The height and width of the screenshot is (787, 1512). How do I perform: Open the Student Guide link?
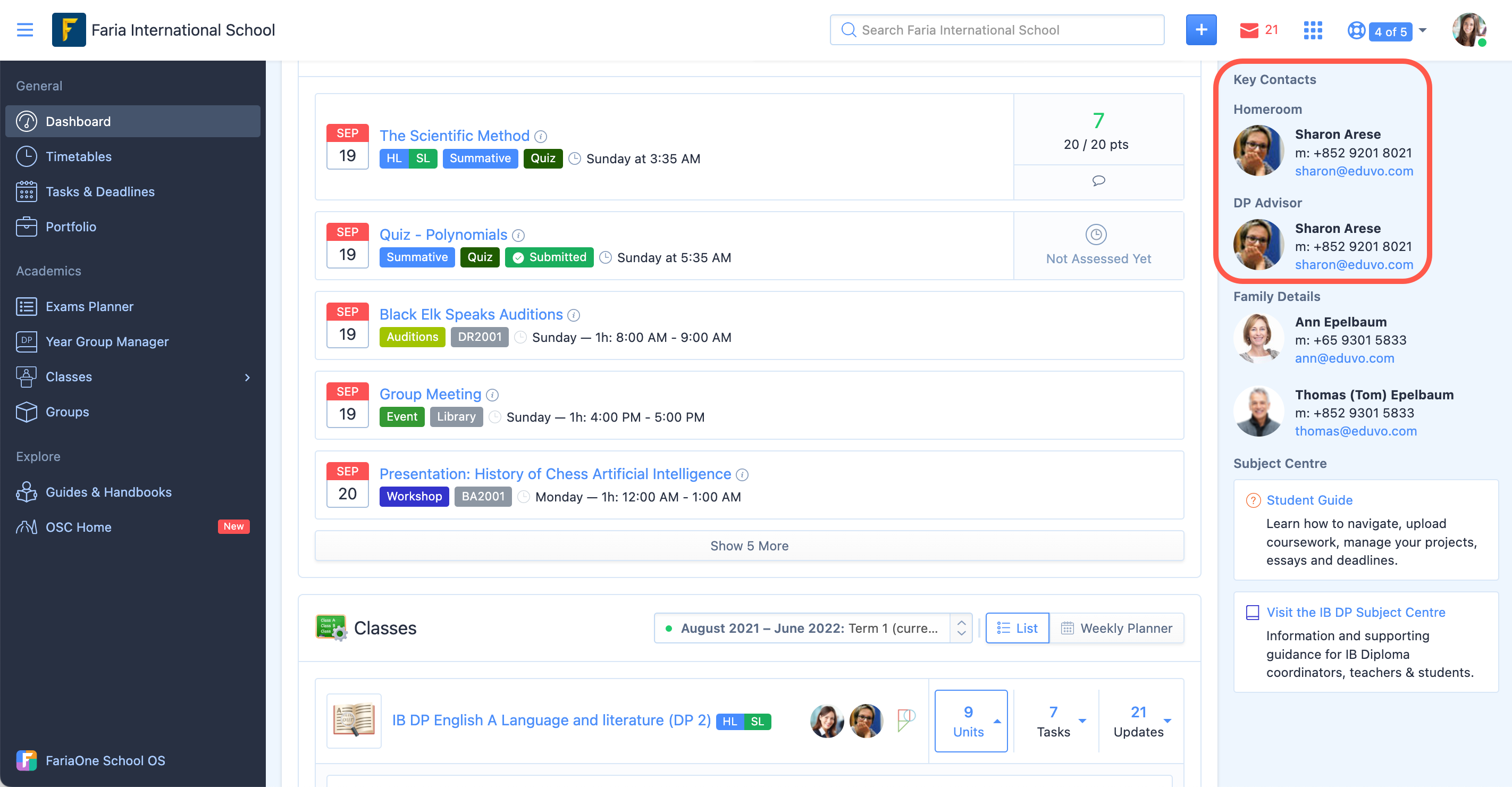(x=1309, y=500)
